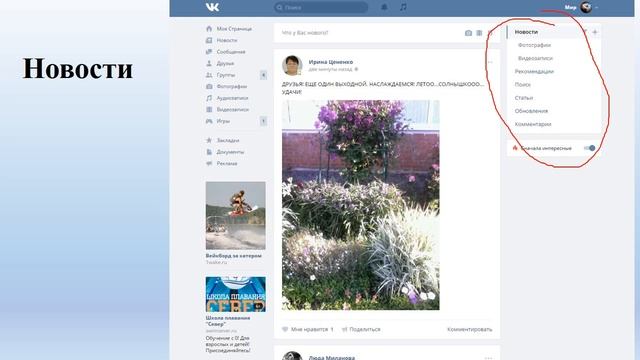
Task: Select Видеозаписи filter in right panel
Action: [x=535, y=58]
